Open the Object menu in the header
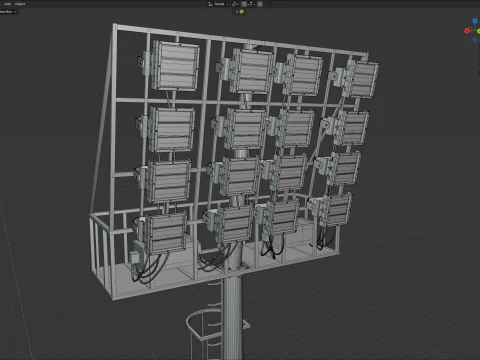480x360 pixels. tap(20, 4)
